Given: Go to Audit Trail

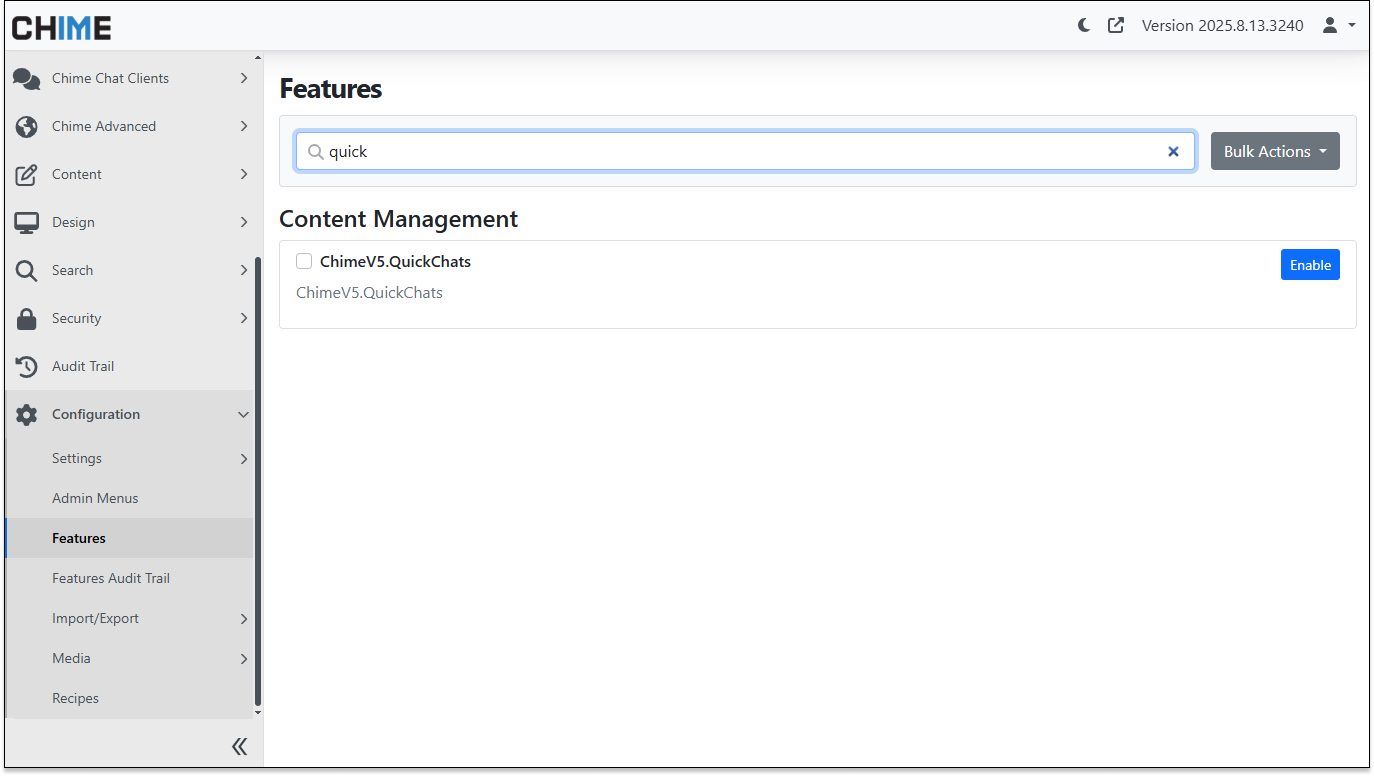Looking at the screenshot, I should pos(130,366).
